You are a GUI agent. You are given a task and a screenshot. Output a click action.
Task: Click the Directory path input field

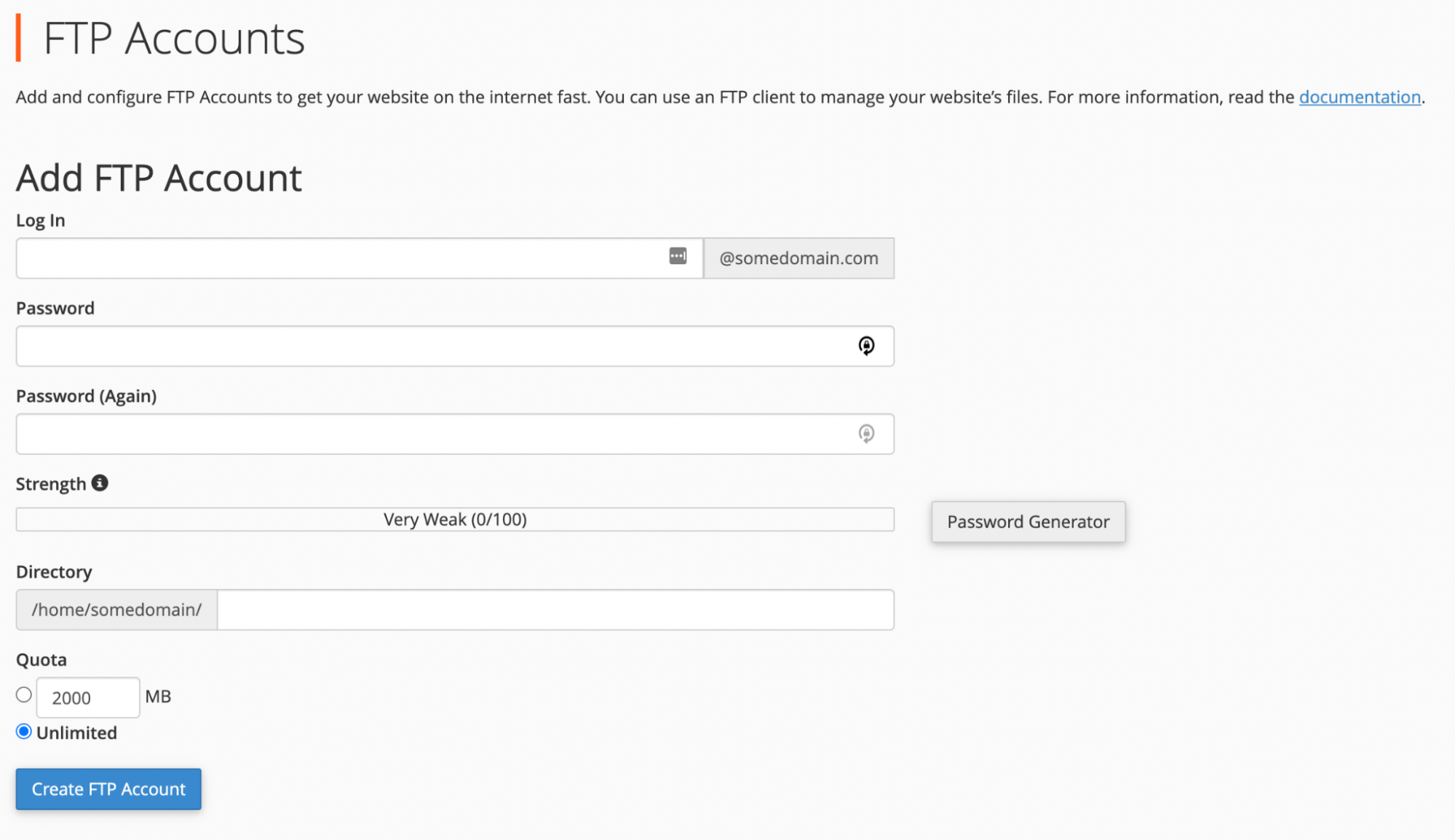click(555, 610)
